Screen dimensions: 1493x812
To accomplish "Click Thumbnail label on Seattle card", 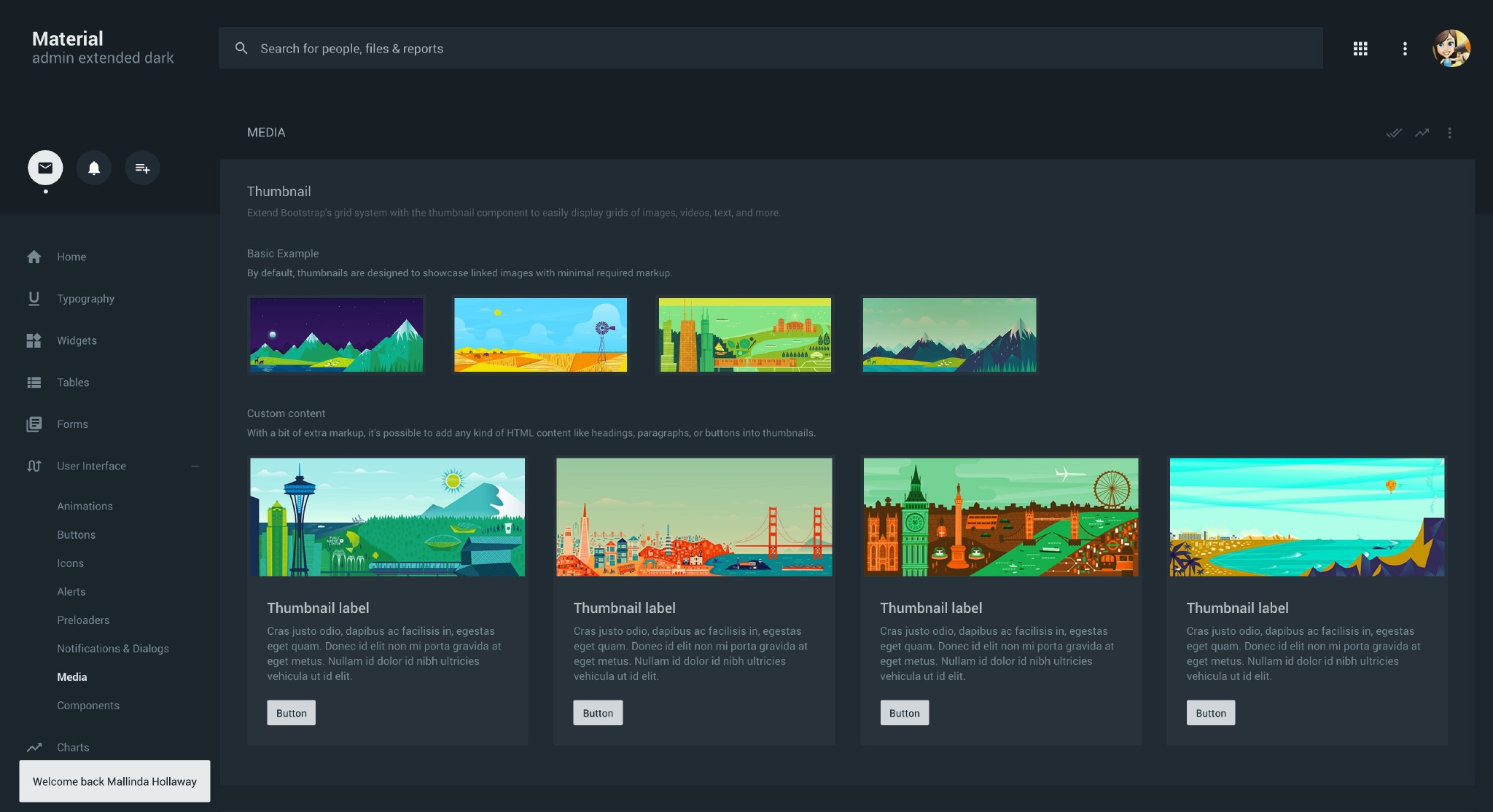I will coord(318,608).
